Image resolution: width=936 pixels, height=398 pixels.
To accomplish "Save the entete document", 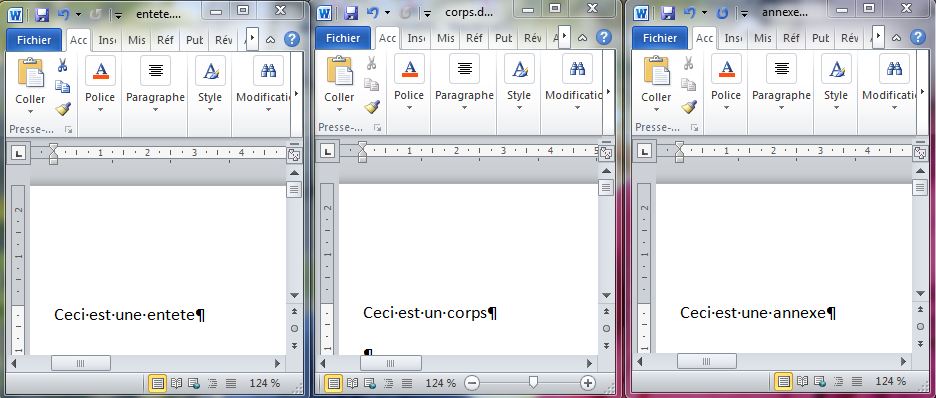I will coord(41,14).
